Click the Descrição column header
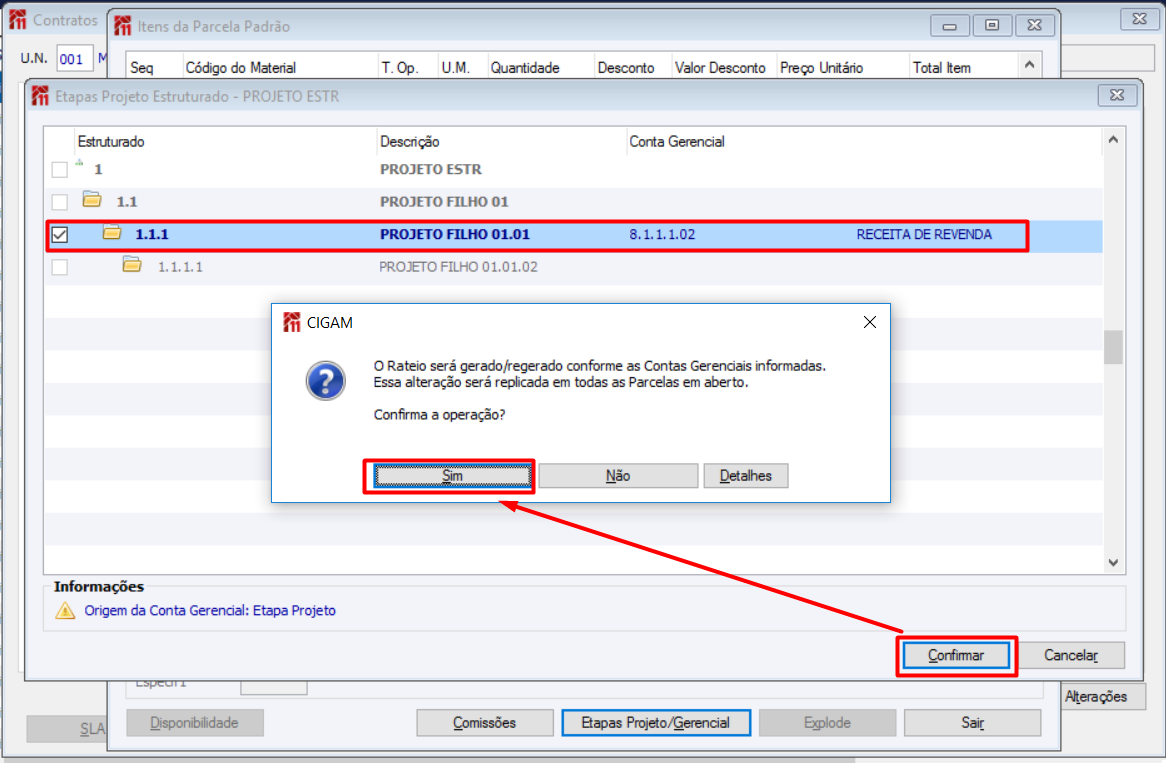The height and width of the screenshot is (763, 1166). pyautogui.click(x=410, y=141)
